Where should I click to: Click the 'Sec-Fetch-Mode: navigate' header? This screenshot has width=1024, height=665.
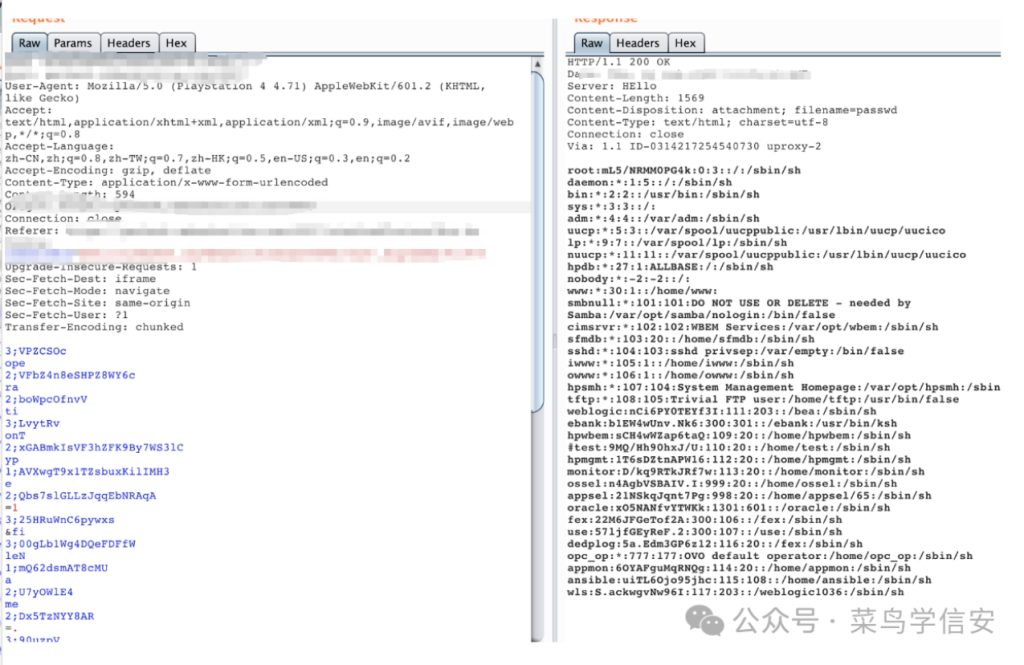[x=87, y=291]
